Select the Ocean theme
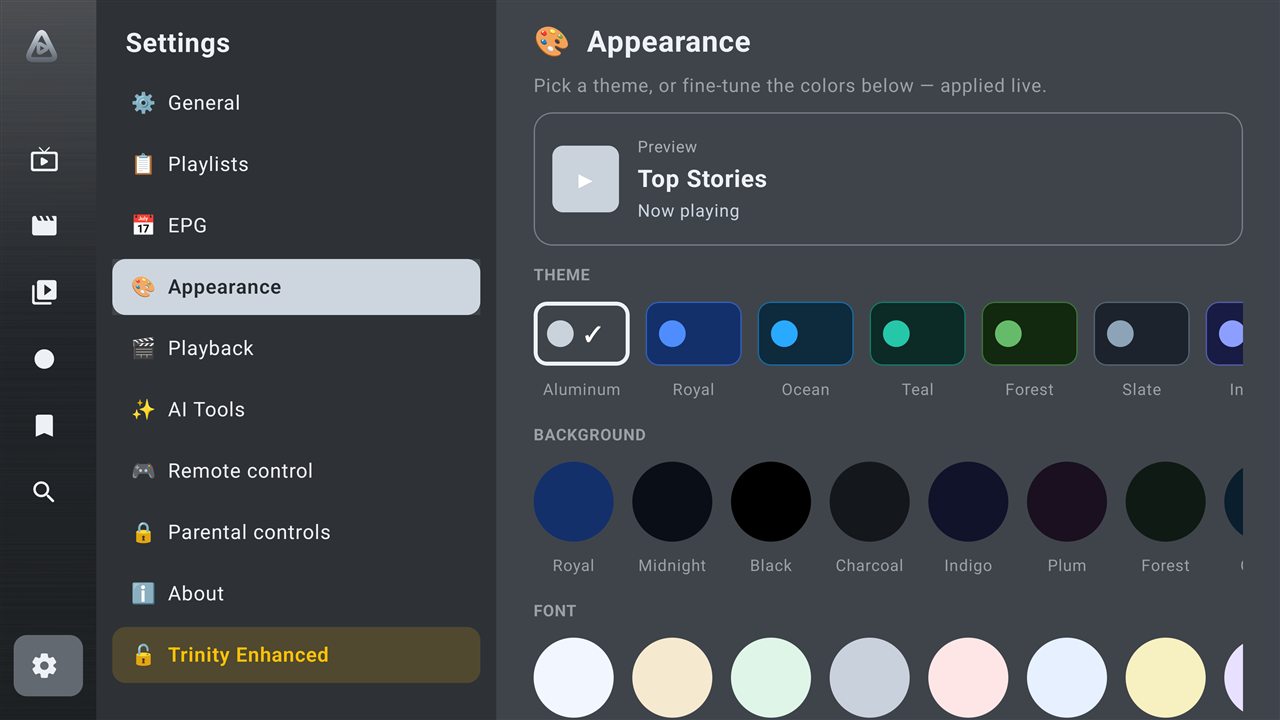1280x720 pixels. [805, 334]
